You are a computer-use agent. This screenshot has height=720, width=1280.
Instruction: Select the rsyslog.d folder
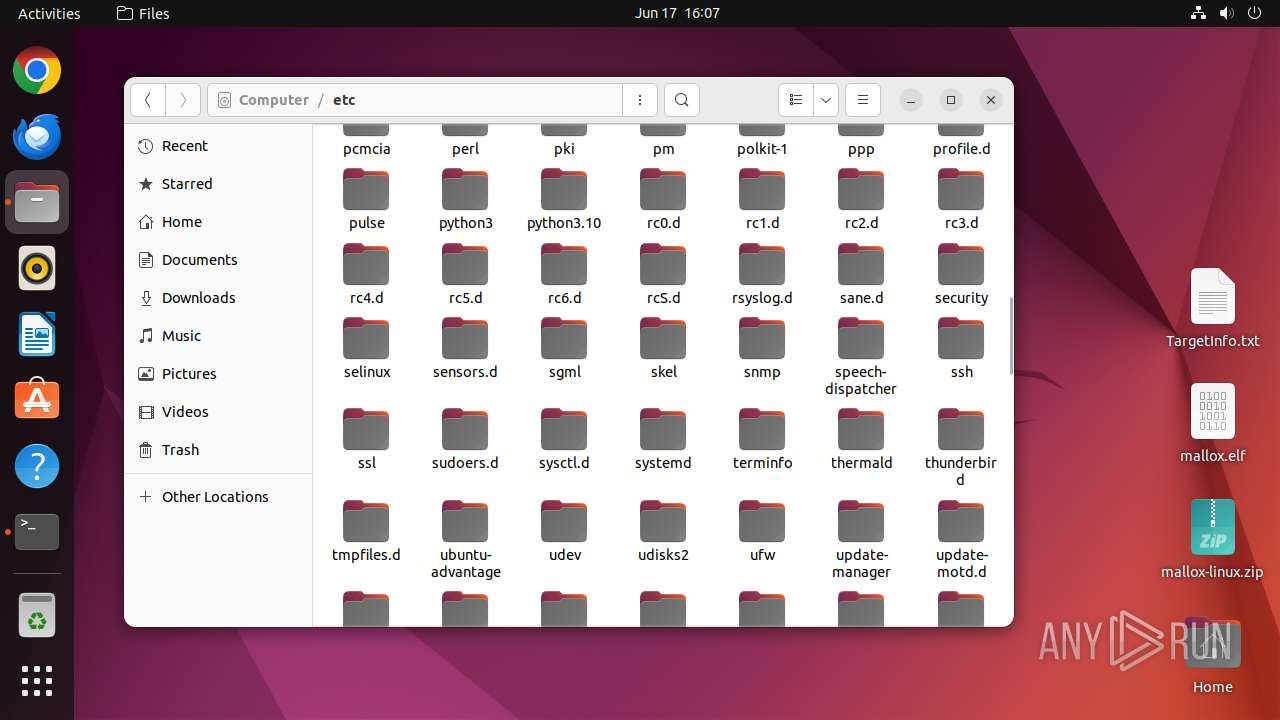coord(762,276)
